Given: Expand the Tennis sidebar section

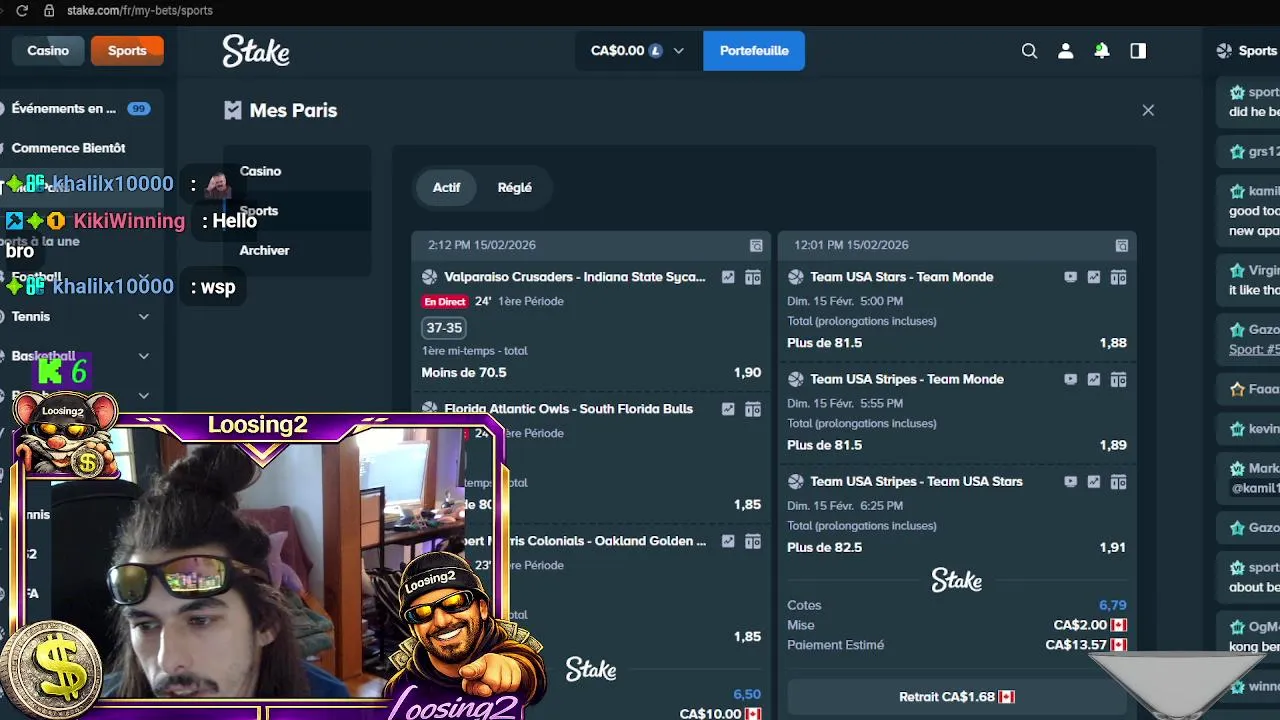Looking at the screenshot, I should point(143,316).
